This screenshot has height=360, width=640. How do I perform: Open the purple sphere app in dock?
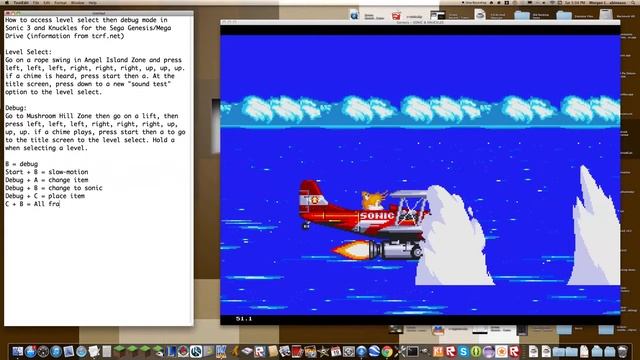click(x=489, y=351)
